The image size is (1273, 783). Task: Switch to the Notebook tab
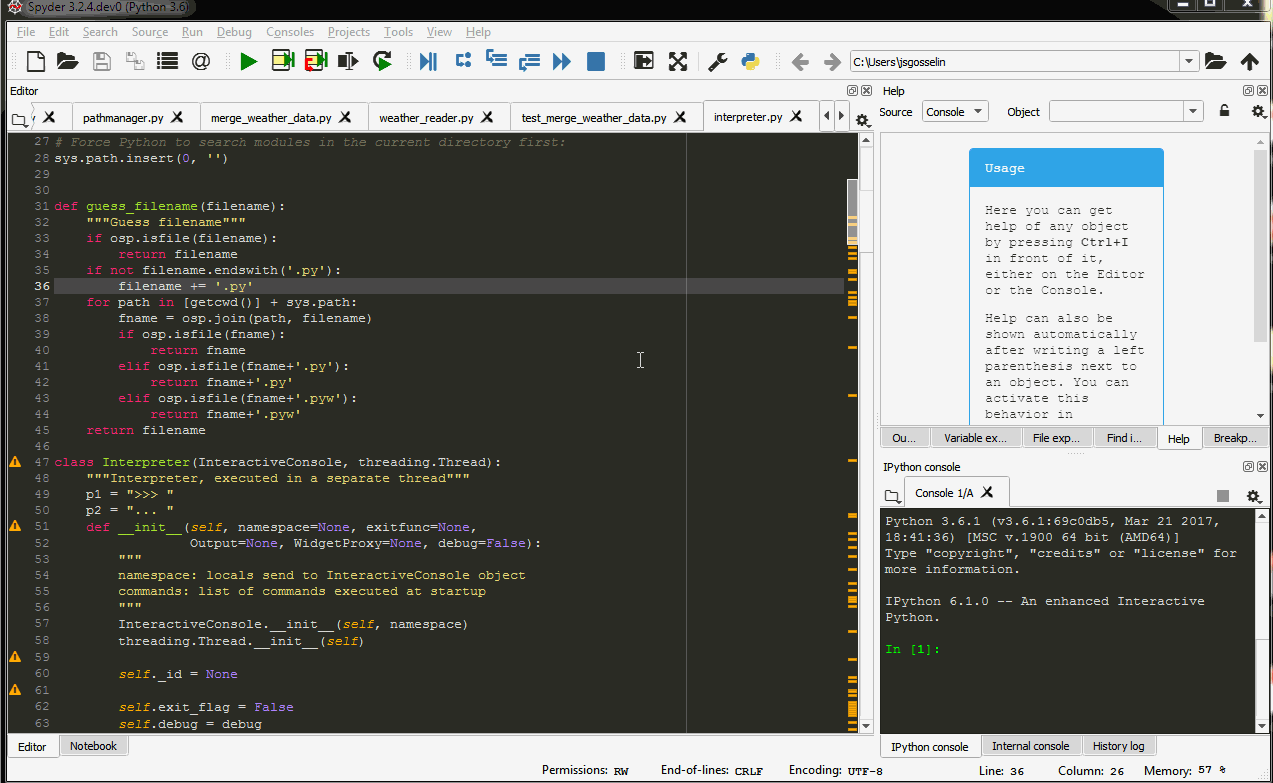point(93,746)
